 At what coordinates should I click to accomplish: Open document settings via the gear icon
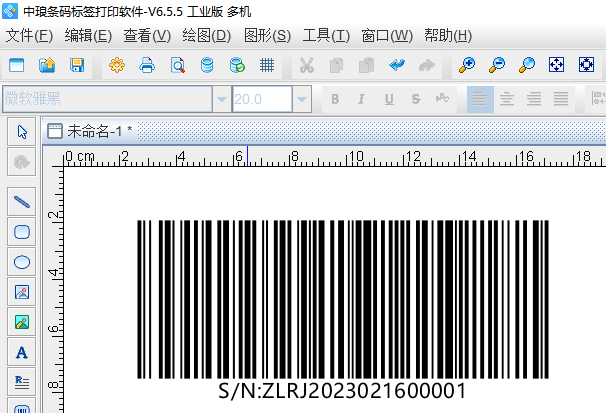tap(117, 65)
